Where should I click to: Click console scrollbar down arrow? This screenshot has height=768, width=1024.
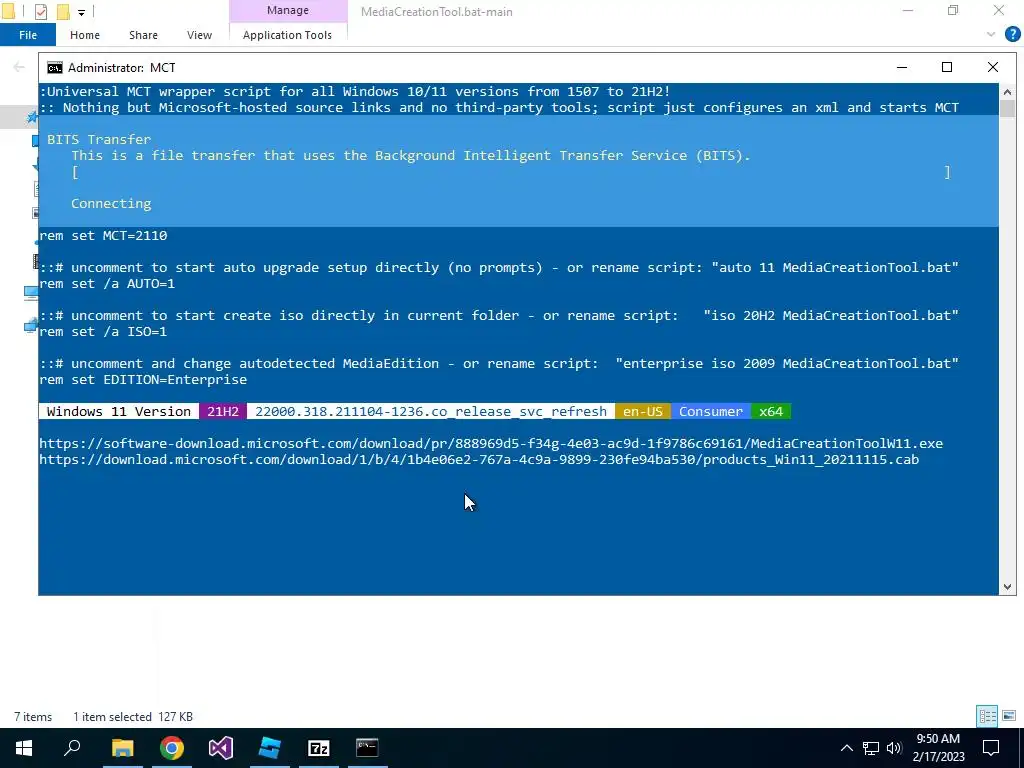[x=1007, y=586]
